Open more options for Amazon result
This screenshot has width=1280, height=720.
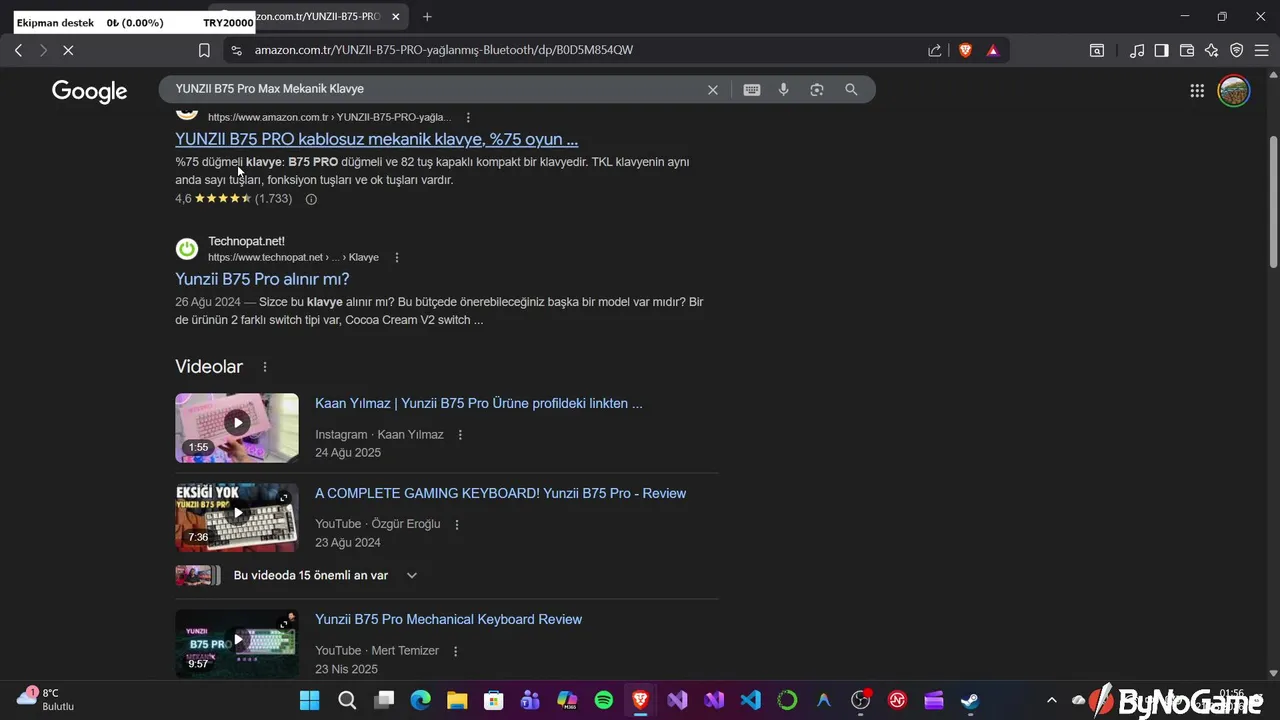coord(468,117)
